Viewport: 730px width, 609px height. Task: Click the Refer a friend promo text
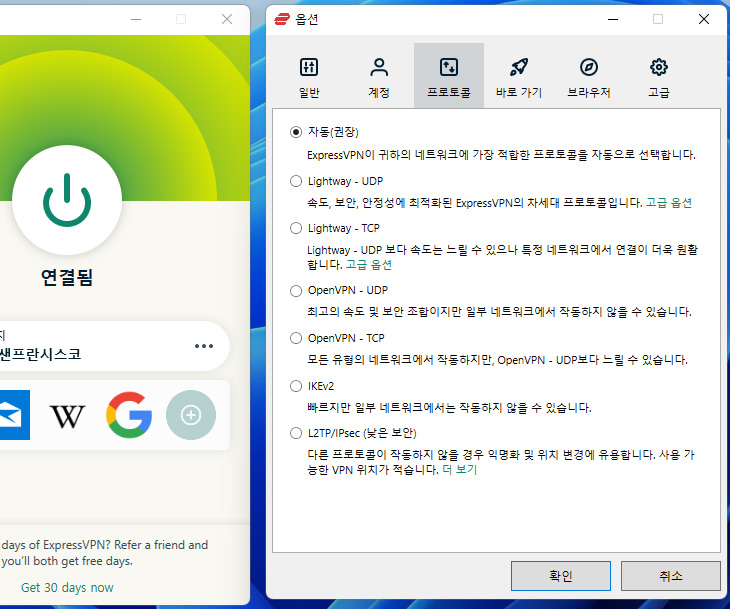click(104, 553)
